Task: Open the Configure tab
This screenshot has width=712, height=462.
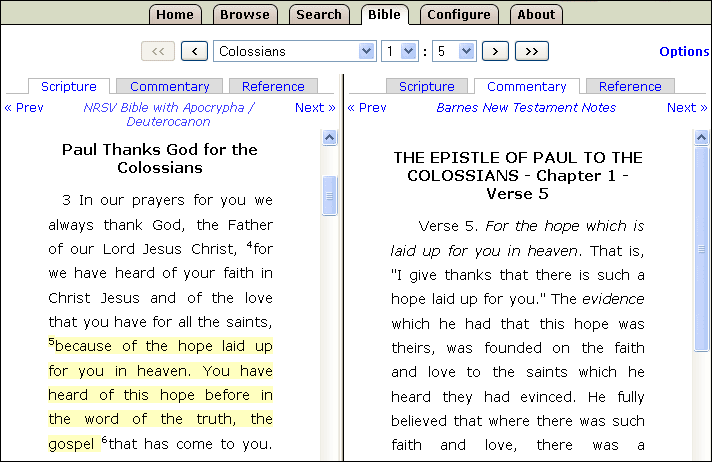Action: point(459,15)
